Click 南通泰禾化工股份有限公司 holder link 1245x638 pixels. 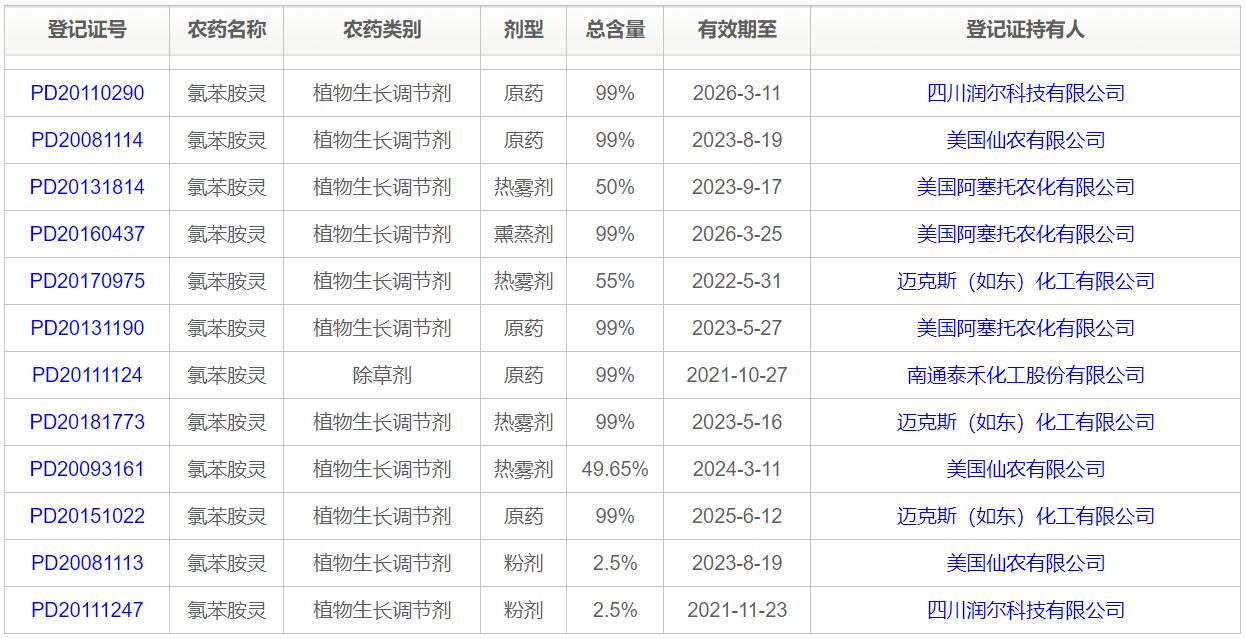tap(1026, 375)
